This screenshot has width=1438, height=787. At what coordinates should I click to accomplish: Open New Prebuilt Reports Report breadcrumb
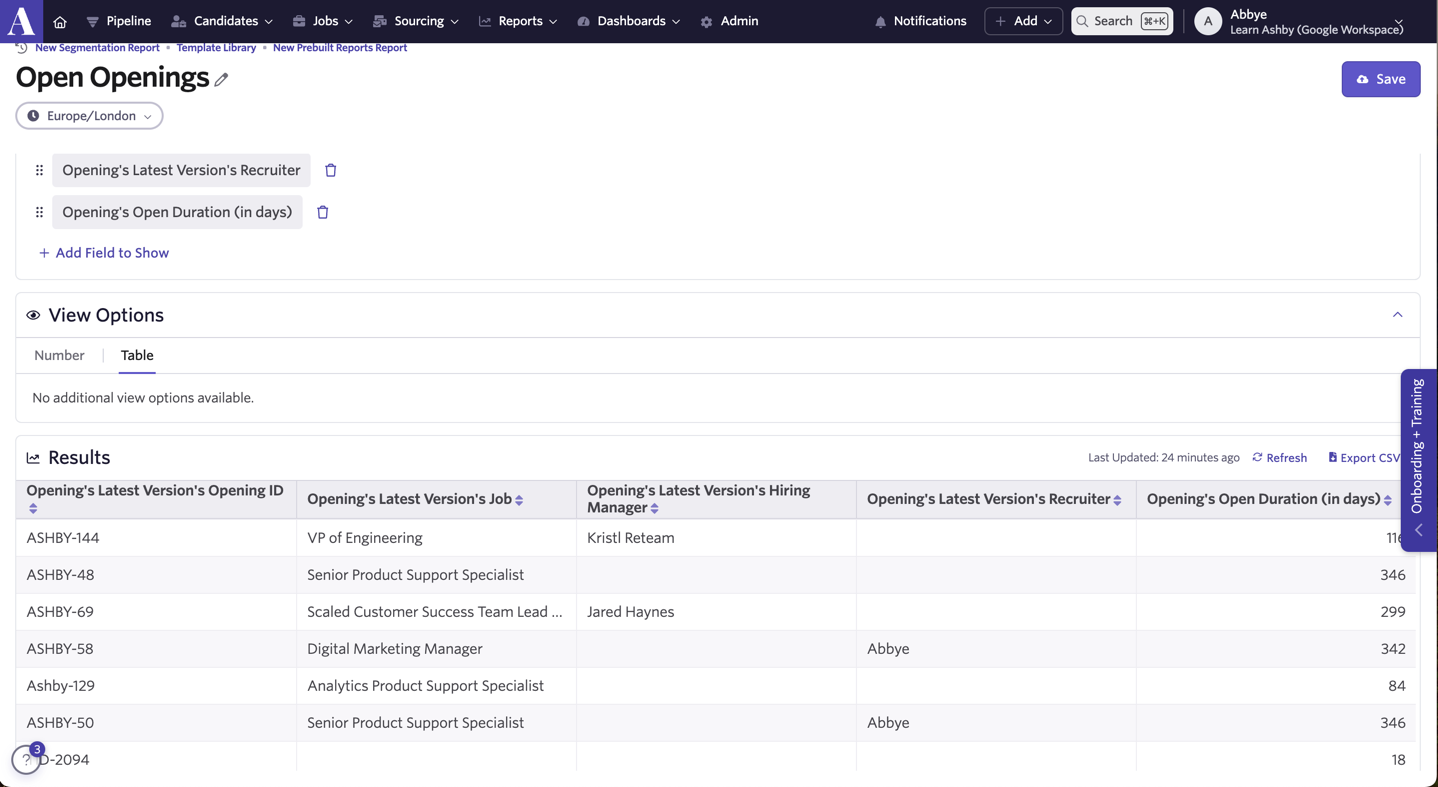click(x=340, y=47)
